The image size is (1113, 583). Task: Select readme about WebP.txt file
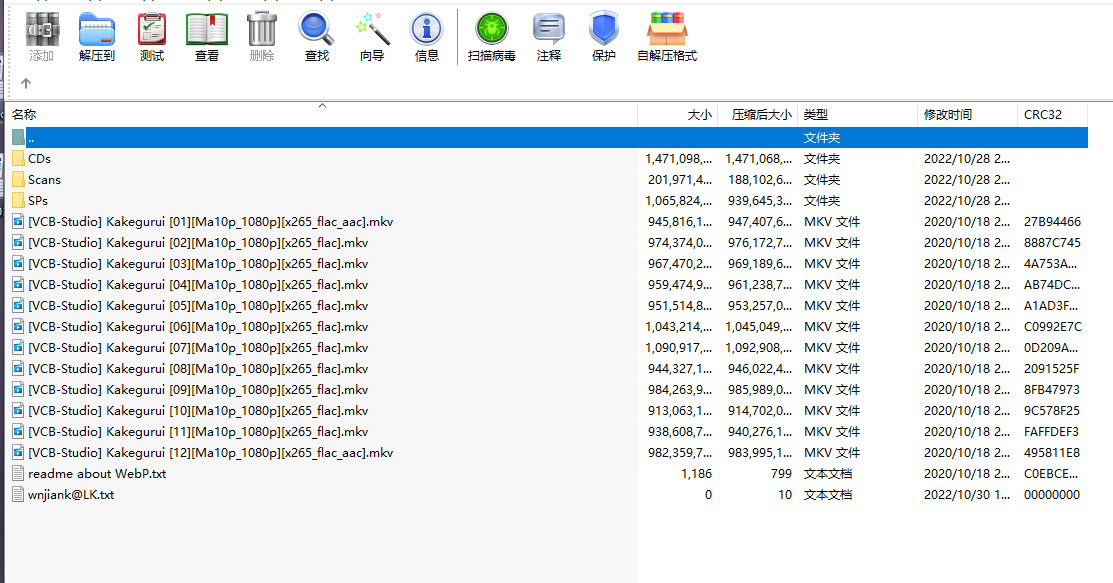point(97,474)
